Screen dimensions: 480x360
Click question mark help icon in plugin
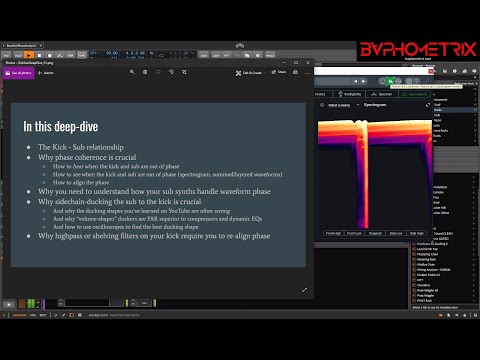tap(417, 81)
